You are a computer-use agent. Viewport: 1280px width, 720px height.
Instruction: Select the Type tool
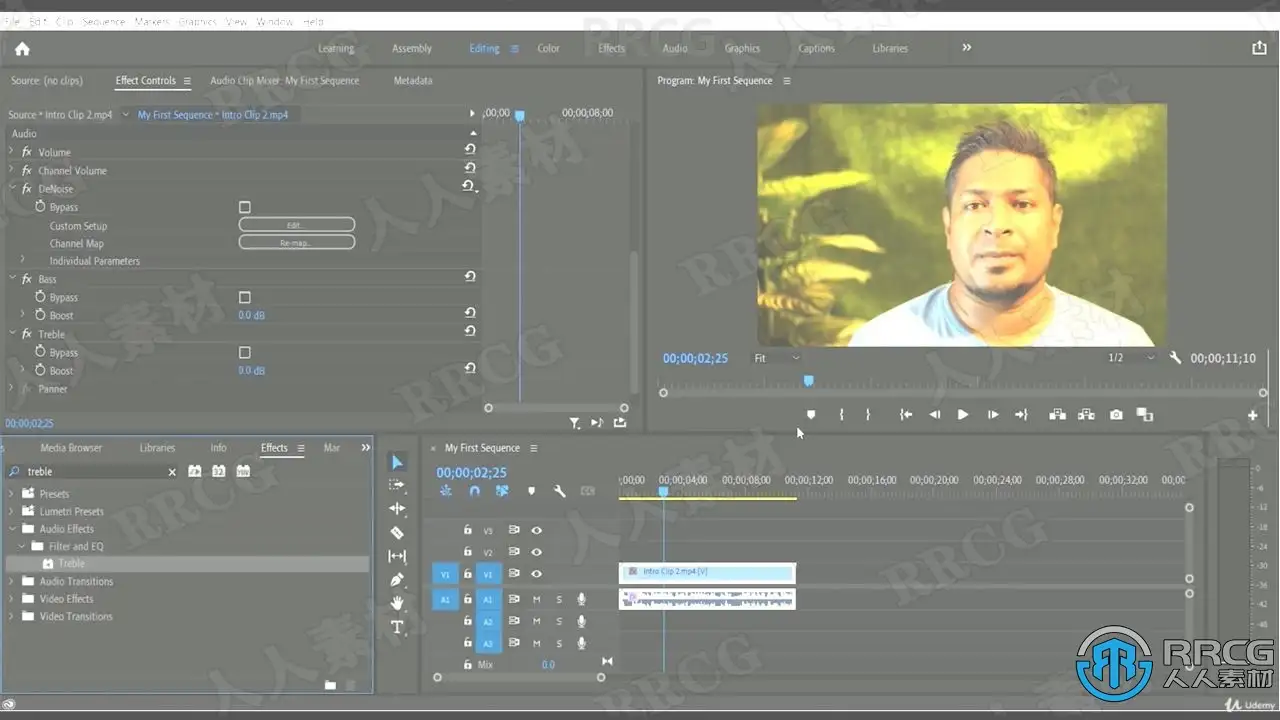pyautogui.click(x=397, y=627)
